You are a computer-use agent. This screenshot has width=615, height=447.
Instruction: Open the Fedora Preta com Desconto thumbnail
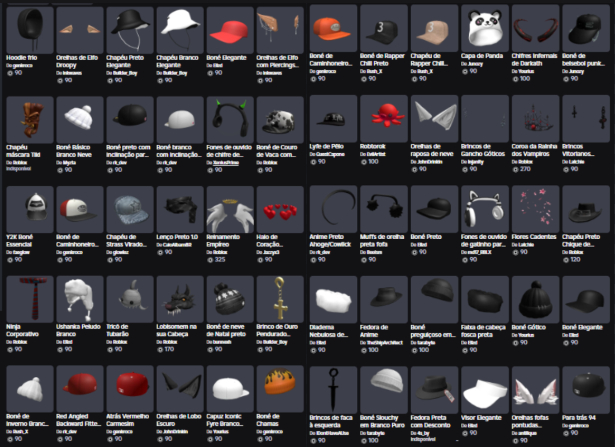[434, 390]
